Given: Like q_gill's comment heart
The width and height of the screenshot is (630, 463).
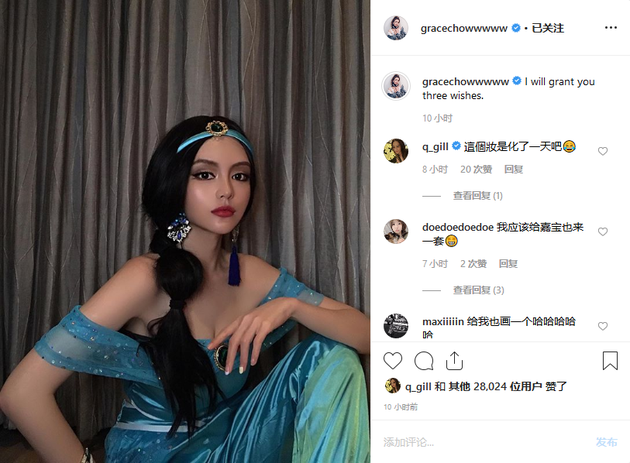Looking at the screenshot, I should pos(603,151).
